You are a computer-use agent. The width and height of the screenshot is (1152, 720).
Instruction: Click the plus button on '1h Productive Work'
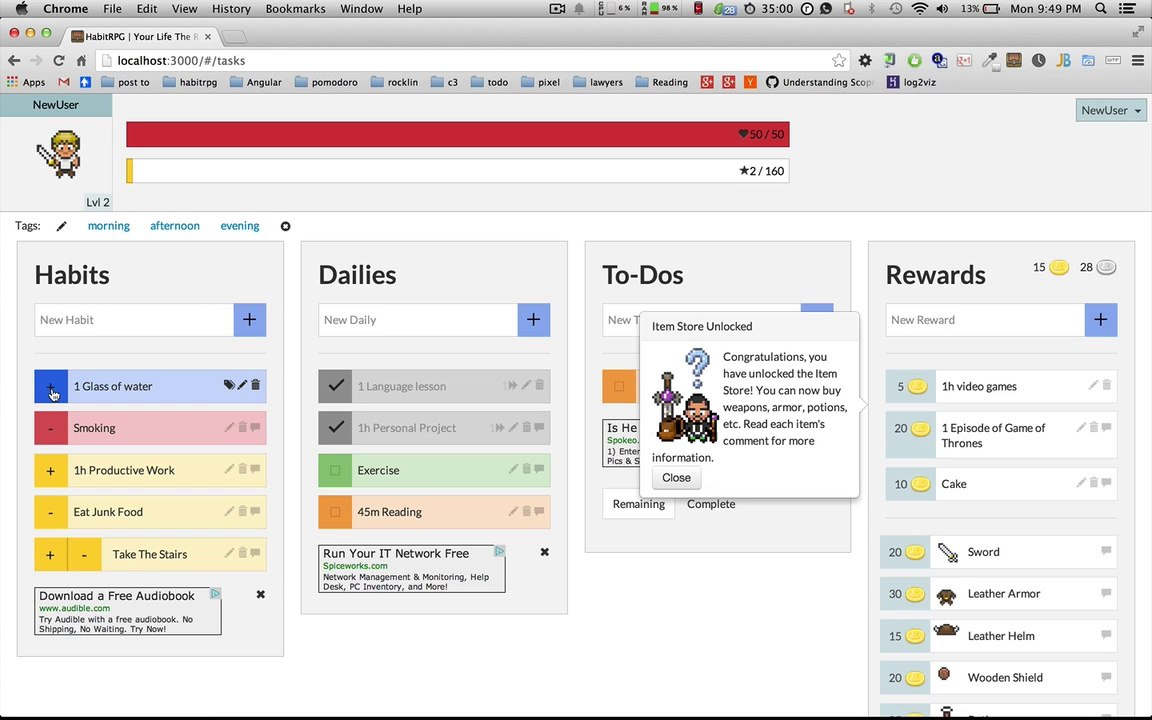point(51,470)
